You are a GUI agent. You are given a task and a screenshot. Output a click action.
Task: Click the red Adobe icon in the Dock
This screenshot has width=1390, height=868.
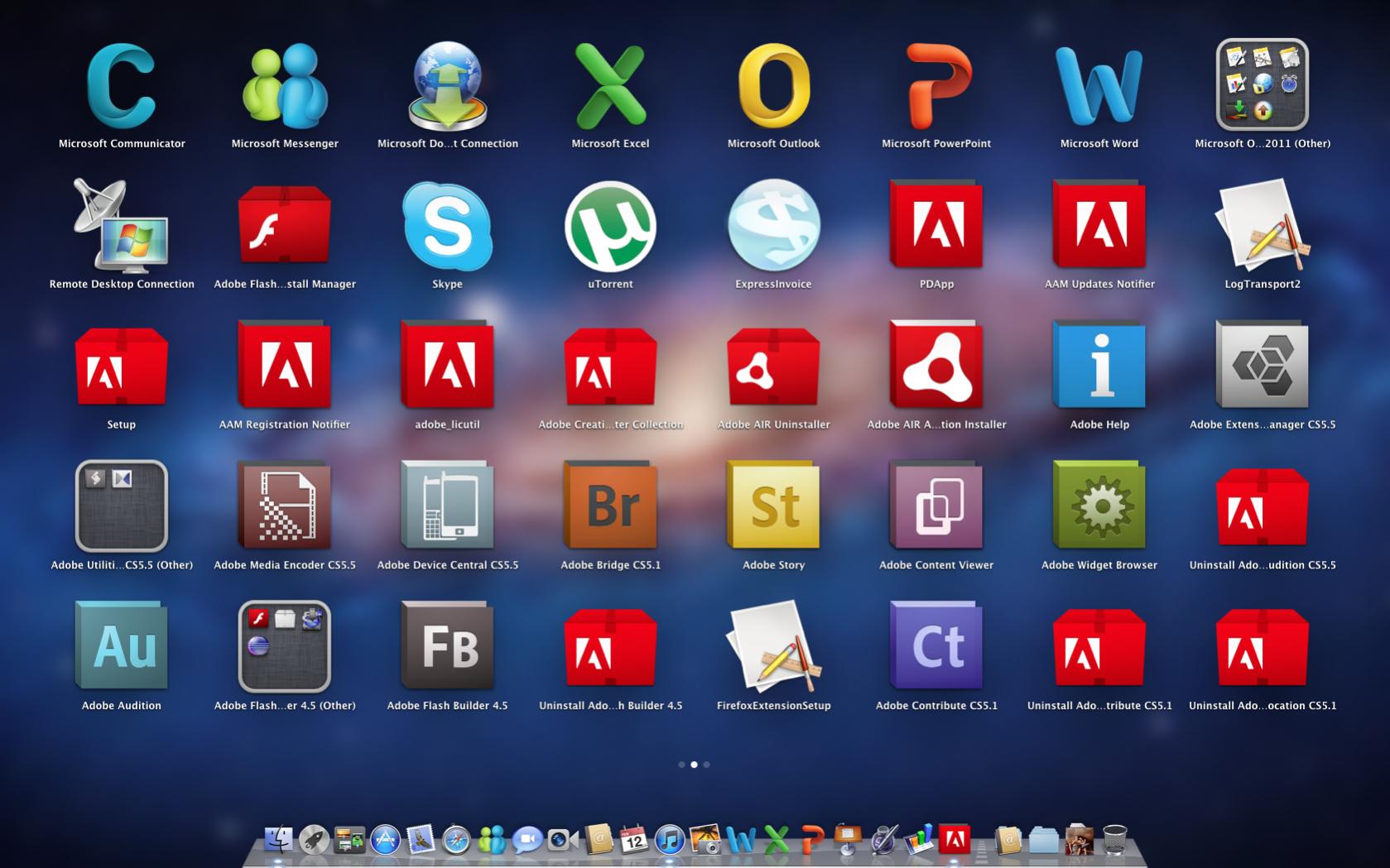click(955, 839)
